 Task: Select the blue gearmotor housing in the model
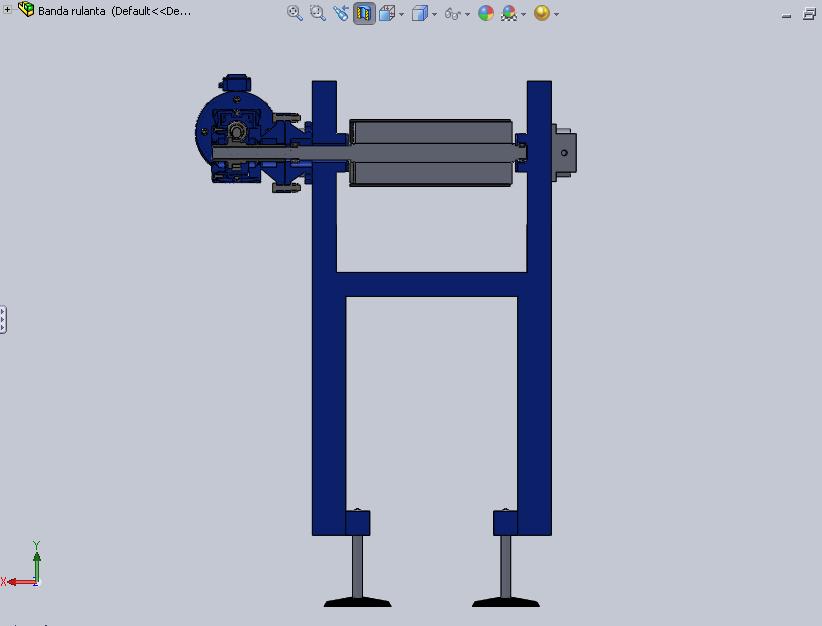(233, 136)
